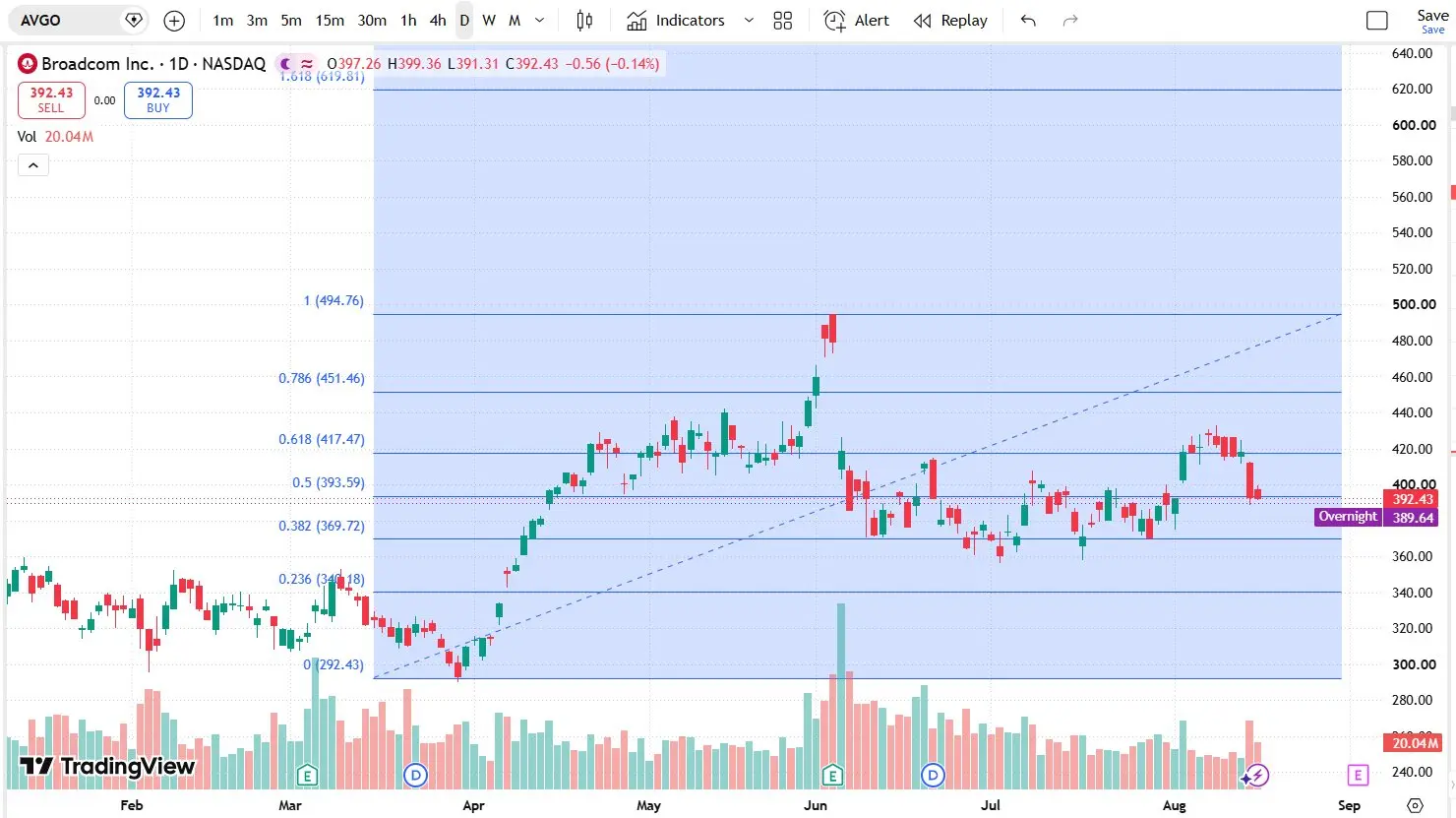This screenshot has width=1456, height=818.
Task: Click the Apr label on time axis
Action: coord(473,805)
